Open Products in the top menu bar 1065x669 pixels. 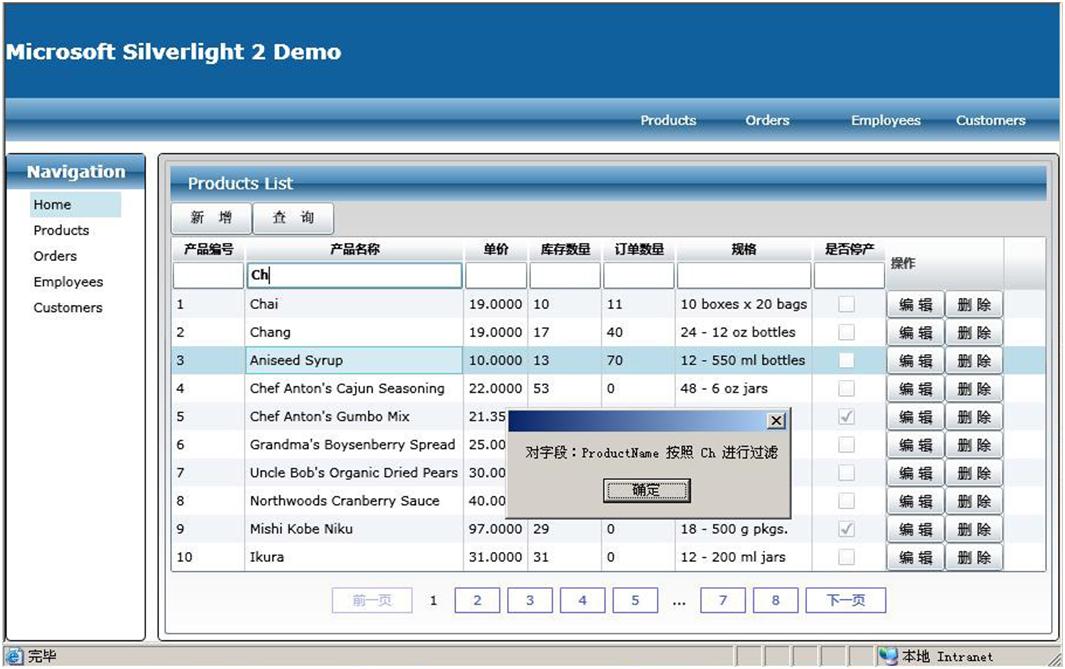coord(668,120)
